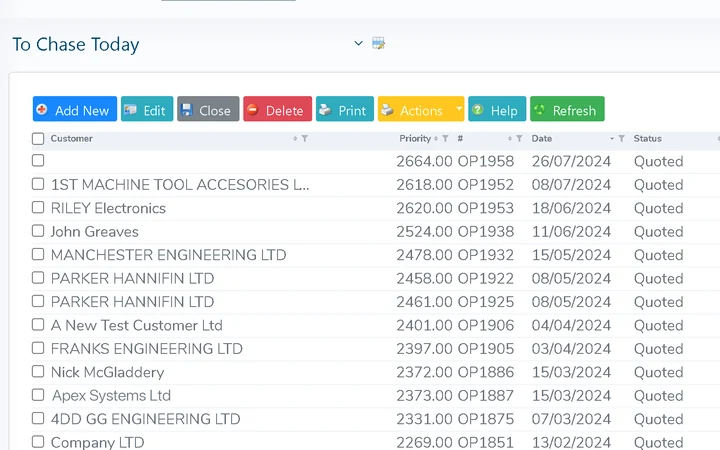The height and width of the screenshot is (450, 720).
Task: Select FRANKS ENGINEERING LTD checkbox
Action: point(38,348)
